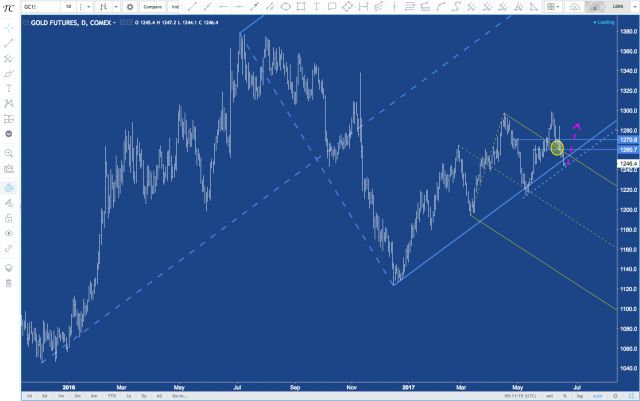Select the triangle pattern tool
The width and height of the screenshot is (640, 401).
(x=533, y=7)
